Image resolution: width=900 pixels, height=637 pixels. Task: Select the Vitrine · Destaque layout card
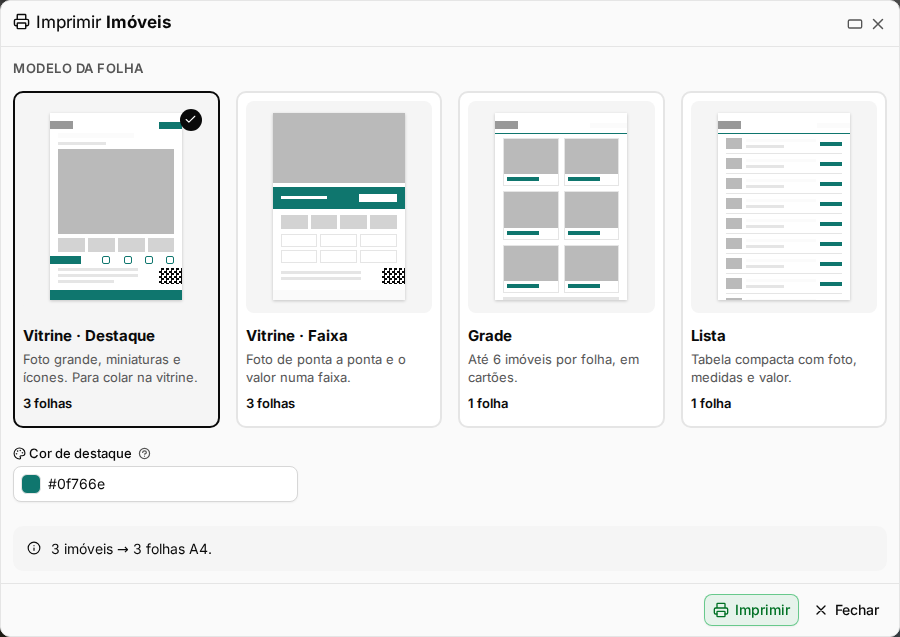[117, 259]
